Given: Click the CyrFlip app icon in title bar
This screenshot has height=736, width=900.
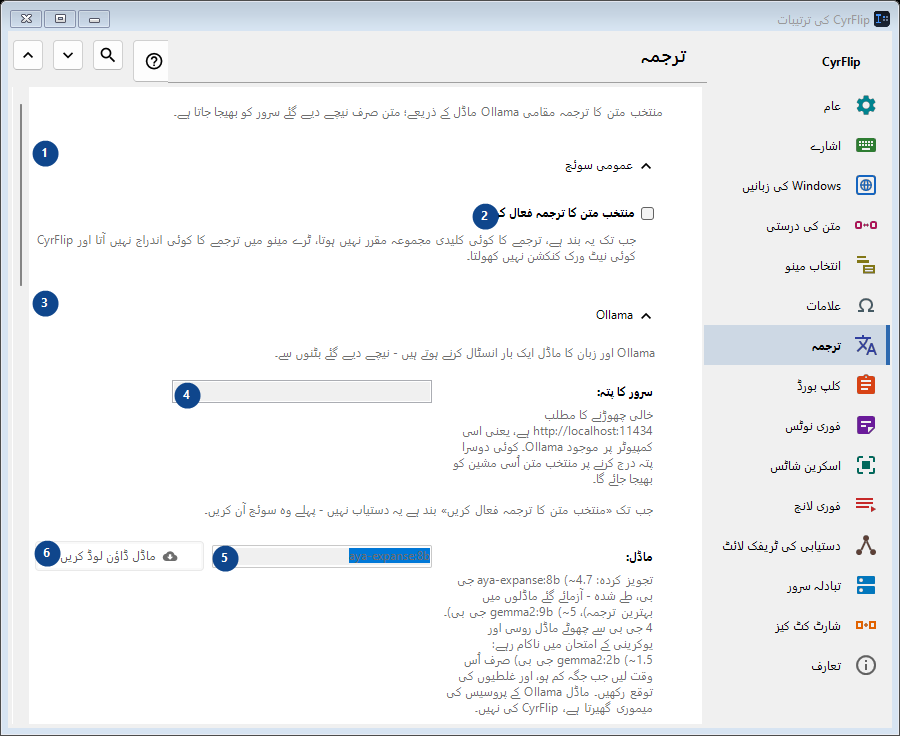Looking at the screenshot, I should pyautogui.click(x=882, y=19).
